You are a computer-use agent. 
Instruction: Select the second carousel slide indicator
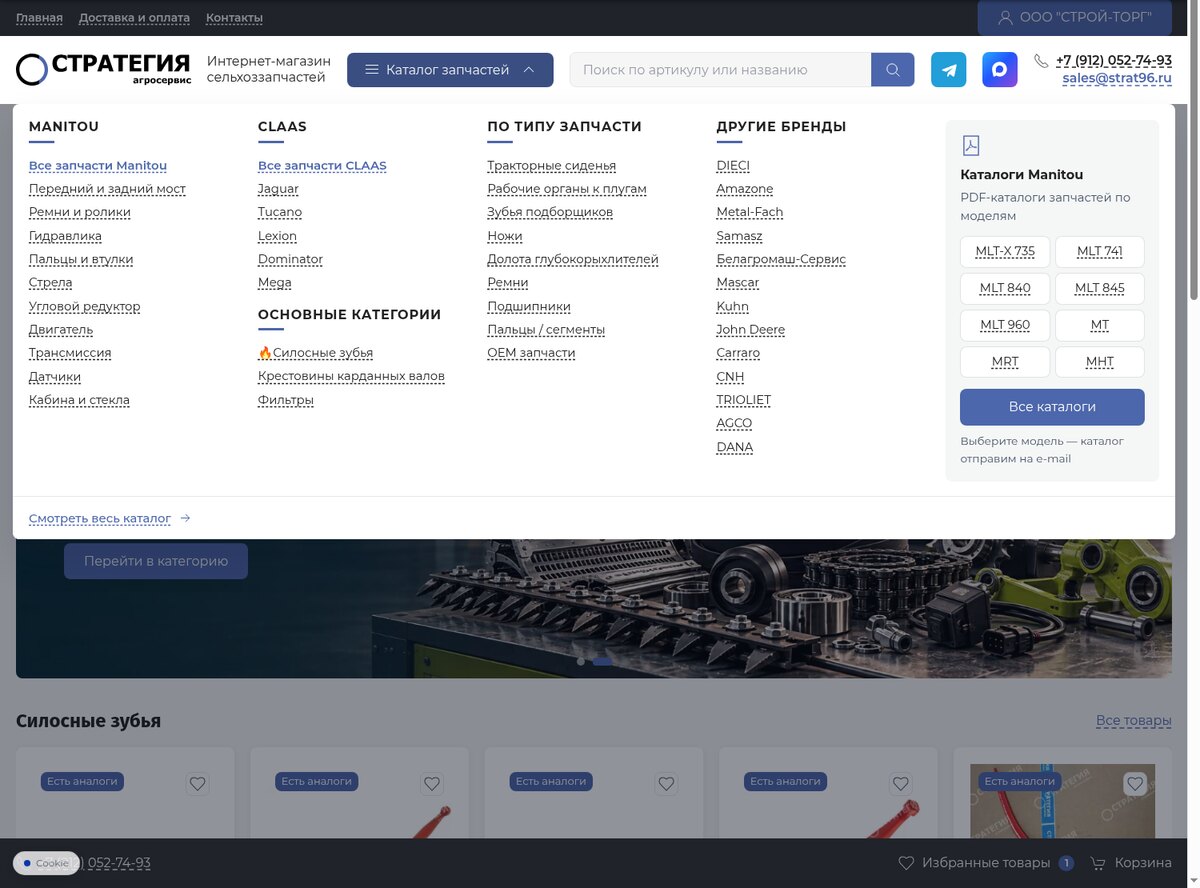click(602, 662)
